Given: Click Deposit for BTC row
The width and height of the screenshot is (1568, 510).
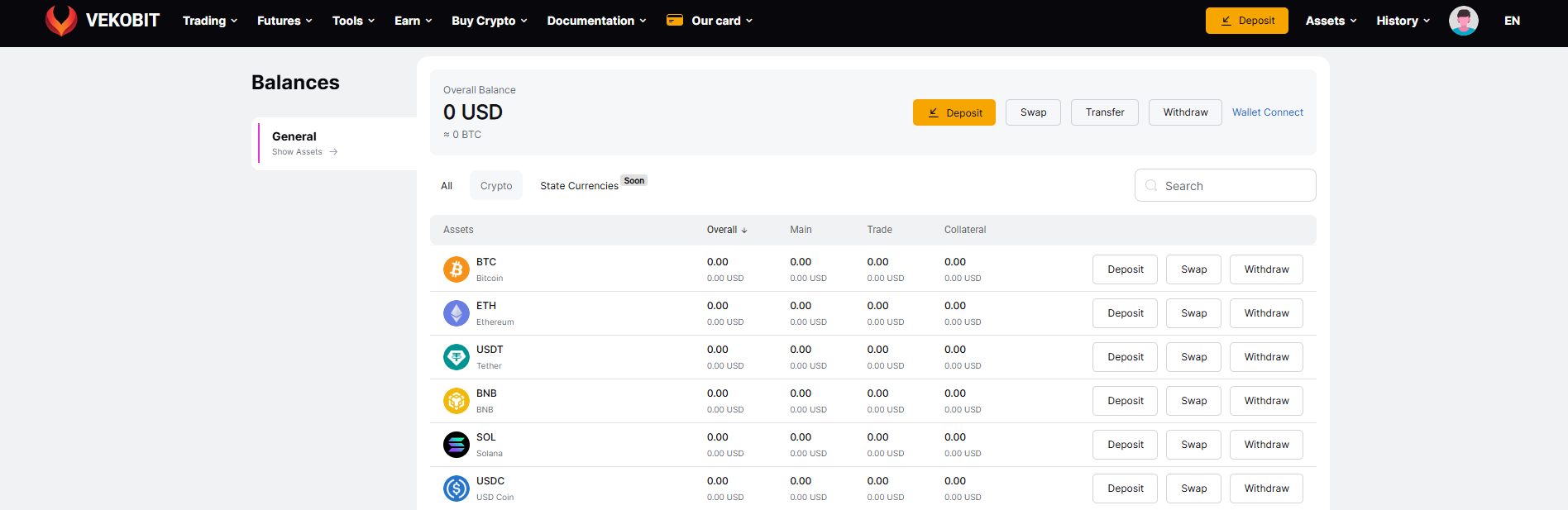Looking at the screenshot, I should pyautogui.click(x=1125, y=269).
